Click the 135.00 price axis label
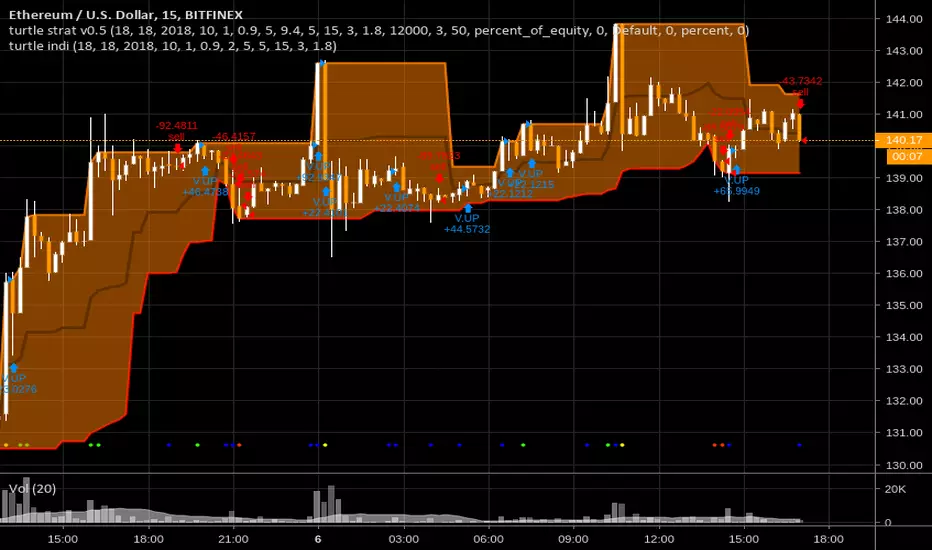Viewport: 932px width, 550px height. click(904, 306)
